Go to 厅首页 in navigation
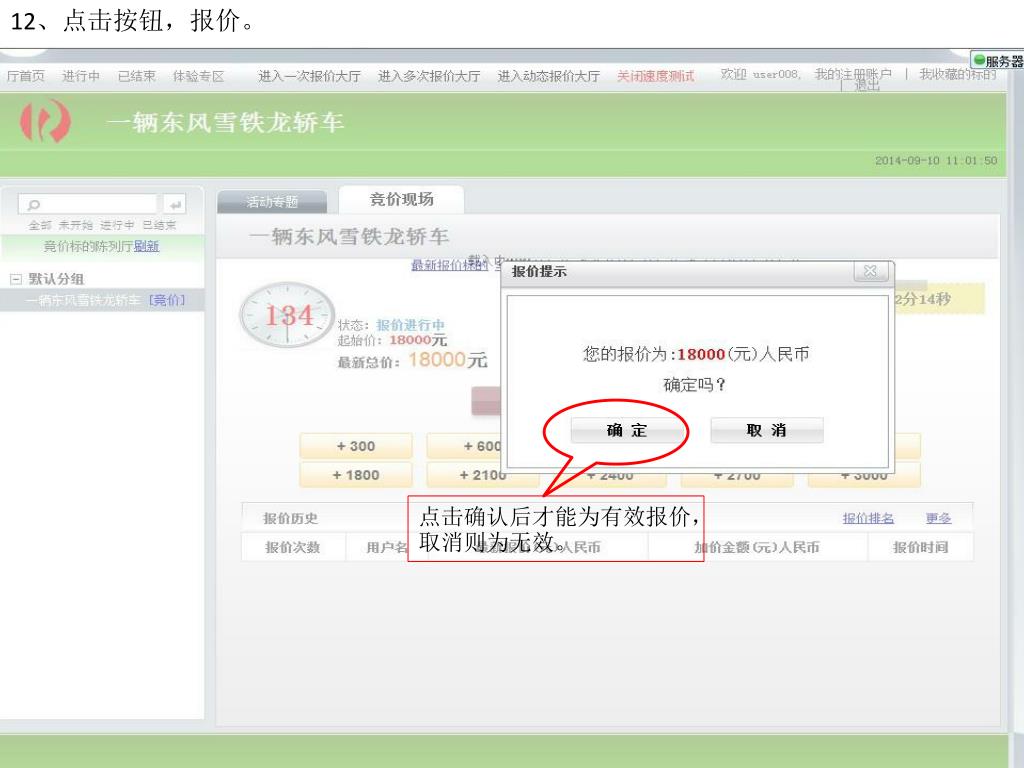Image resolution: width=1024 pixels, height=768 pixels. (x=25, y=76)
